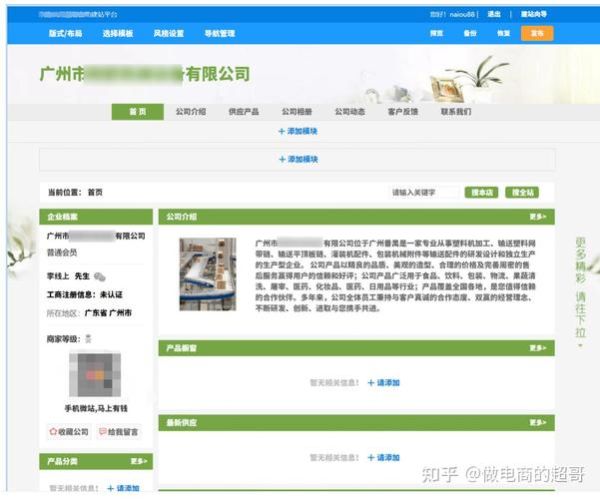This screenshot has height=499, width=600.
Task: Click the 恢复 restore button
Action: click(504, 33)
